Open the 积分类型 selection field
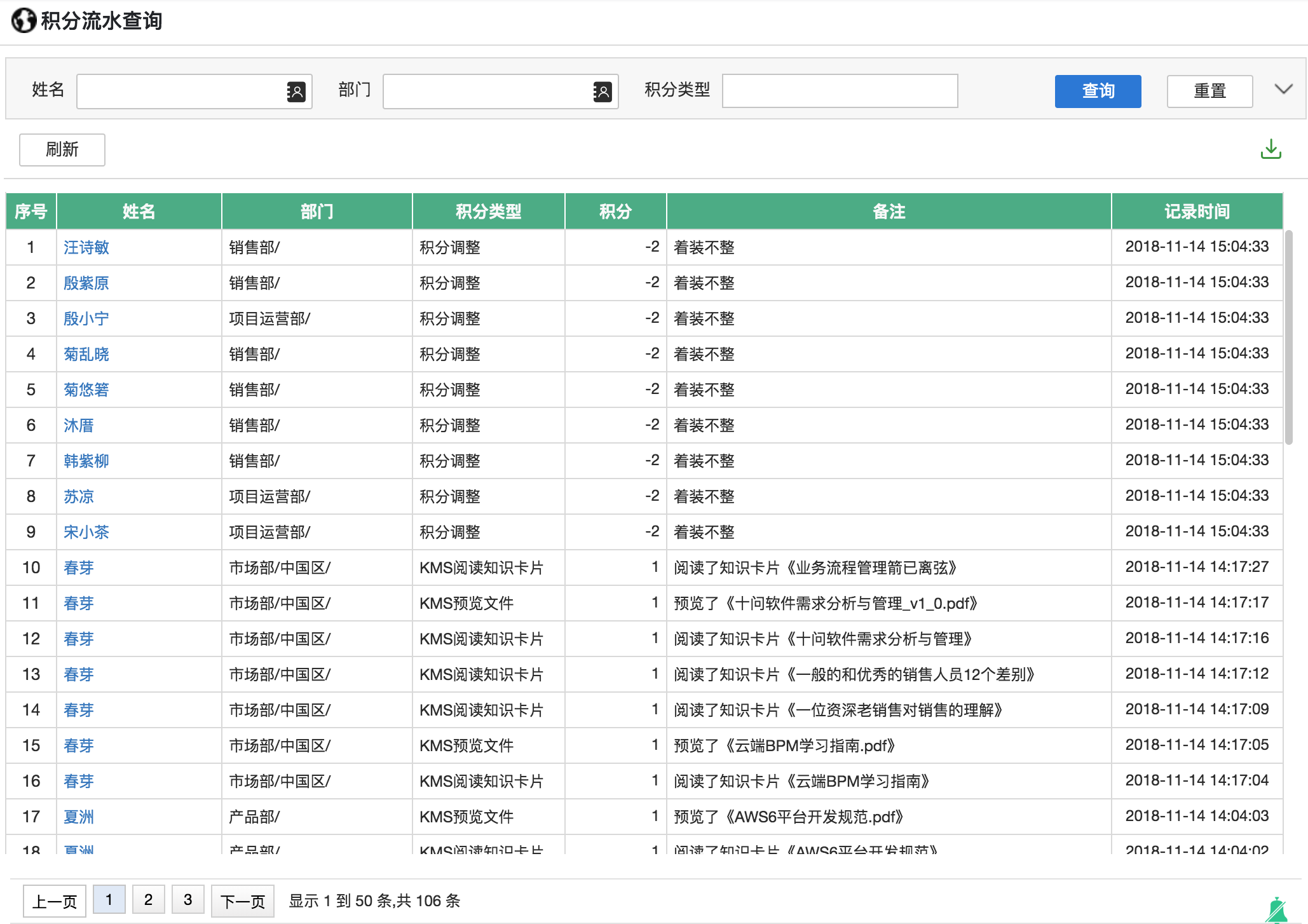This screenshot has height=924, width=1308. click(840, 91)
